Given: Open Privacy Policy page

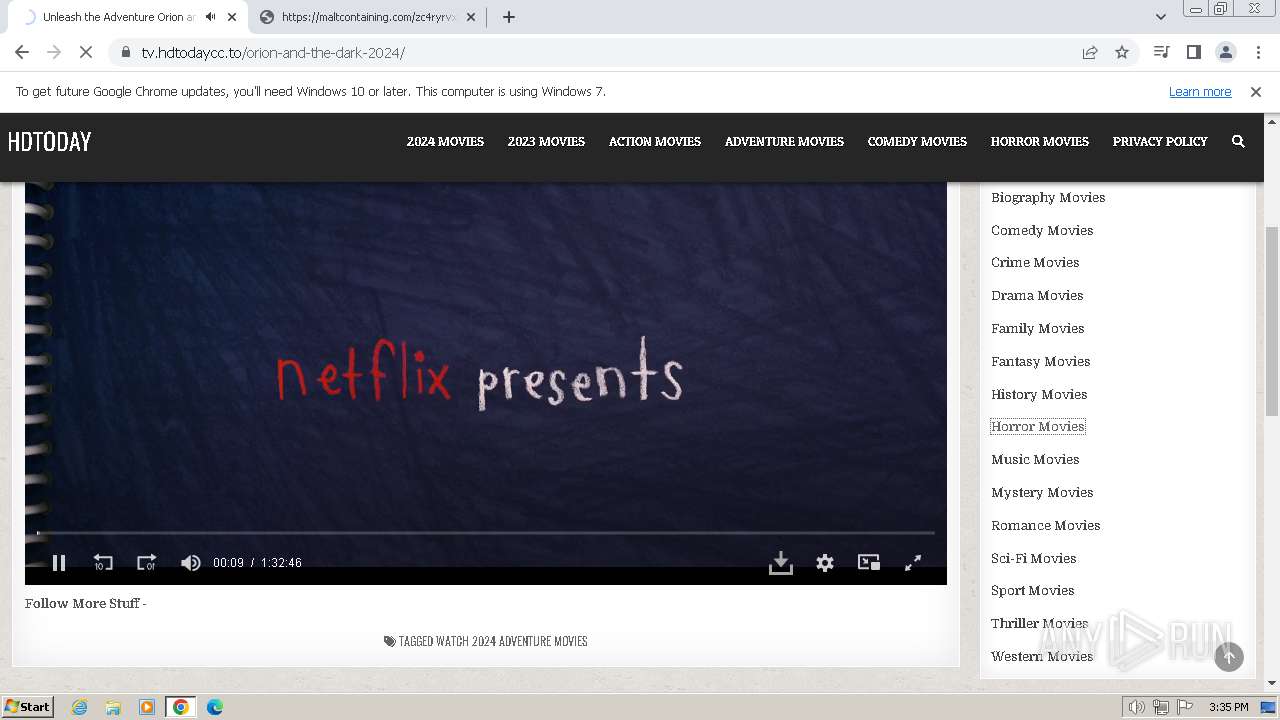Looking at the screenshot, I should [x=1160, y=142].
